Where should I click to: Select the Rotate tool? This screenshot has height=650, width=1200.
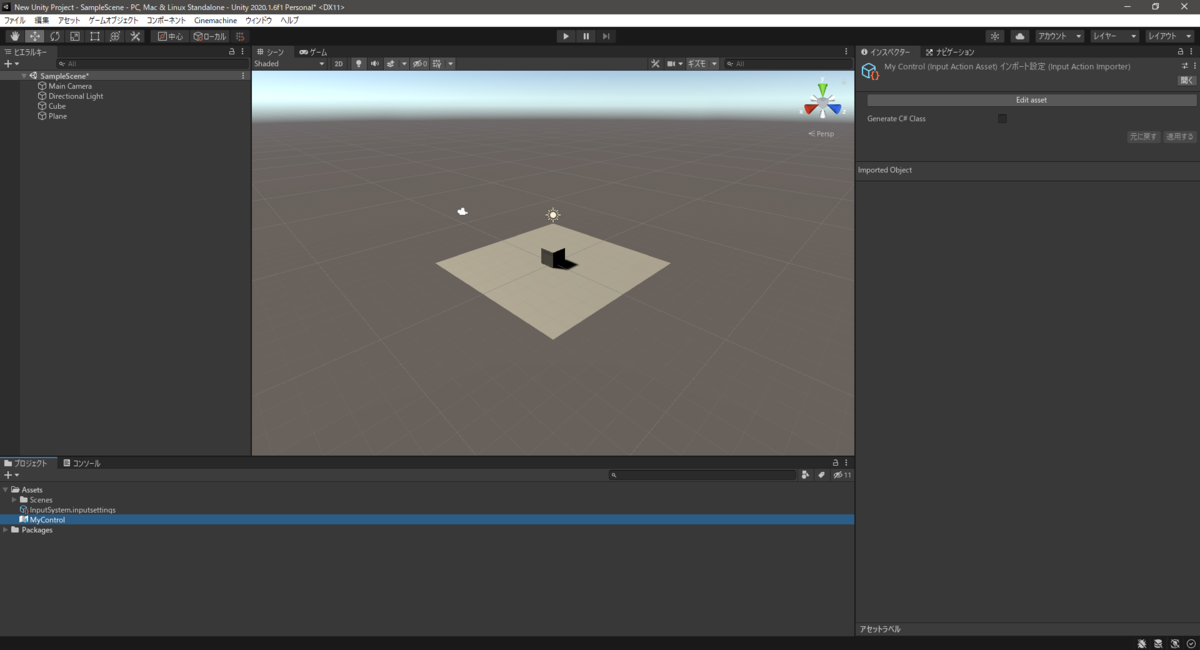[x=54, y=36]
